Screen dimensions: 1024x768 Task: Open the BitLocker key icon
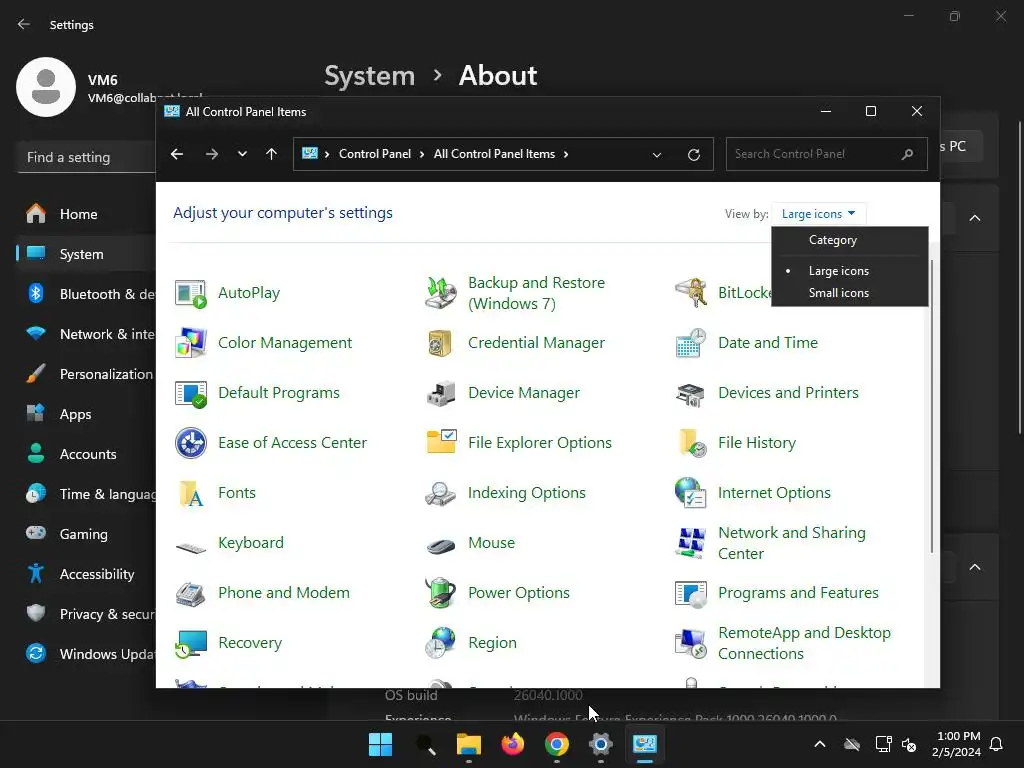tap(691, 293)
